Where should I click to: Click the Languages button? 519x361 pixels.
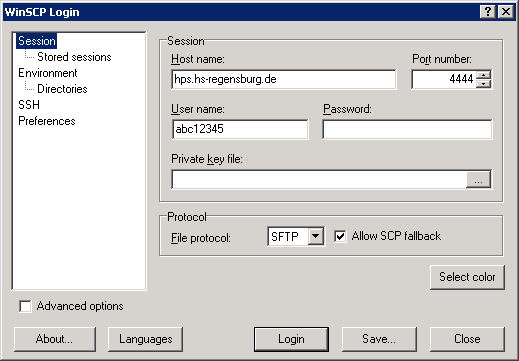pyautogui.click(x=145, y=339)
